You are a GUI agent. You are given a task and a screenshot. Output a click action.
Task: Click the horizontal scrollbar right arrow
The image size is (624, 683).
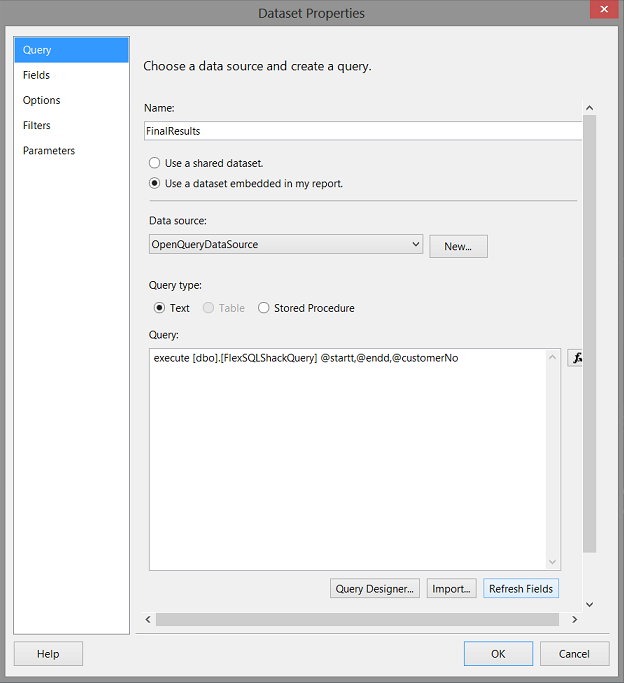click(x=574, y=619)
